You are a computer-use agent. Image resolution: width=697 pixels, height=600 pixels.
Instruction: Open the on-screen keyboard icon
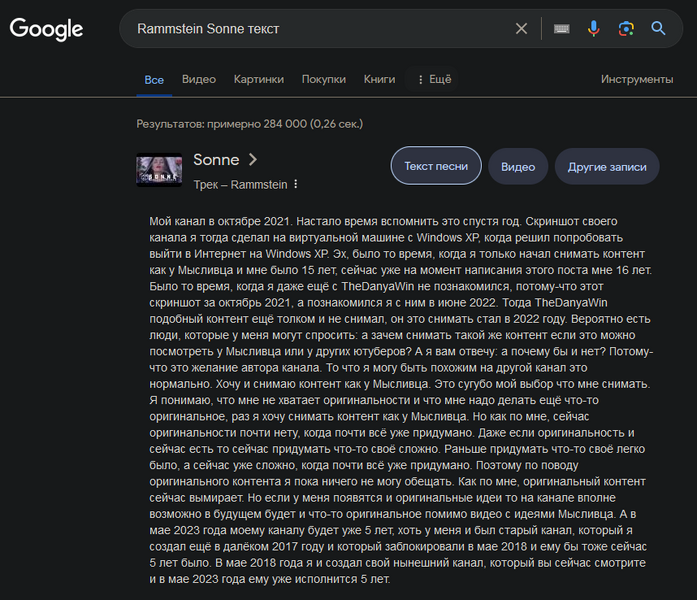[561, 29]
